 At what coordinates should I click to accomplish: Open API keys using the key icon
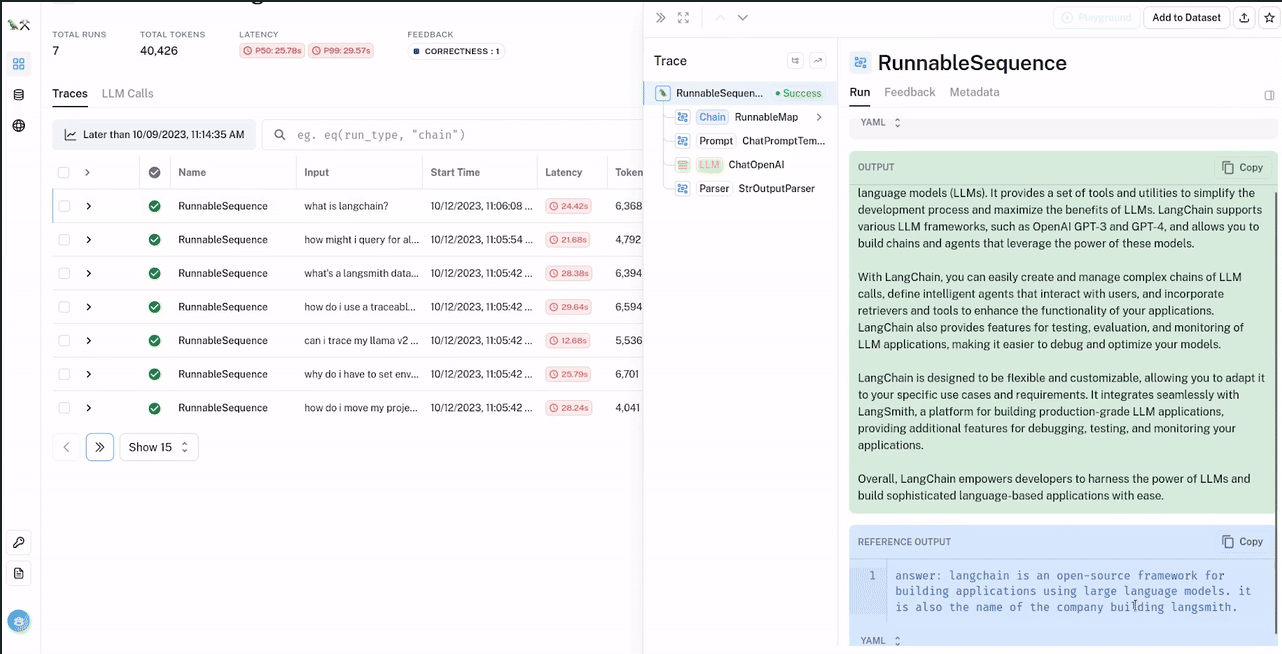pyautogui.click(x=18, y=542)
